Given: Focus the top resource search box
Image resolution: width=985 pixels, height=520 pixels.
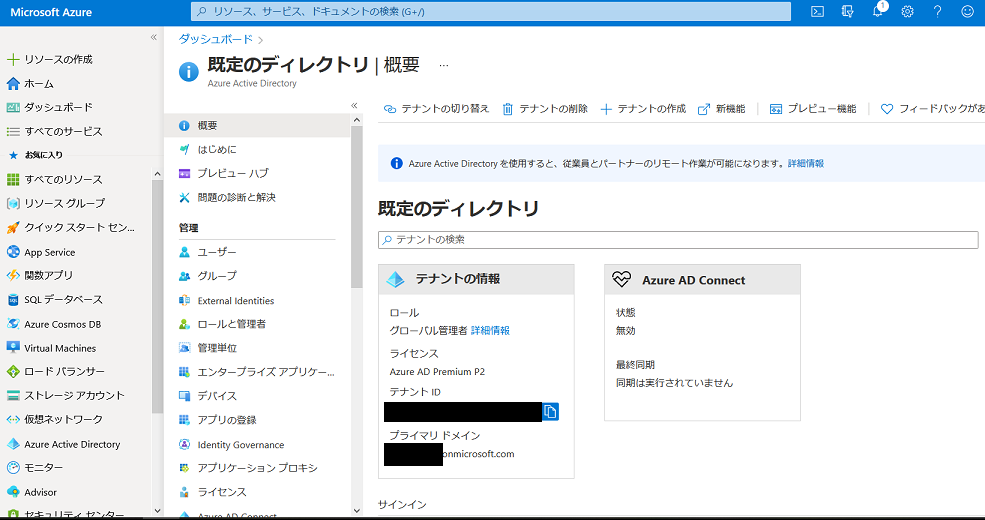Looking at the screenshot, I should click(x=491, y=11).
